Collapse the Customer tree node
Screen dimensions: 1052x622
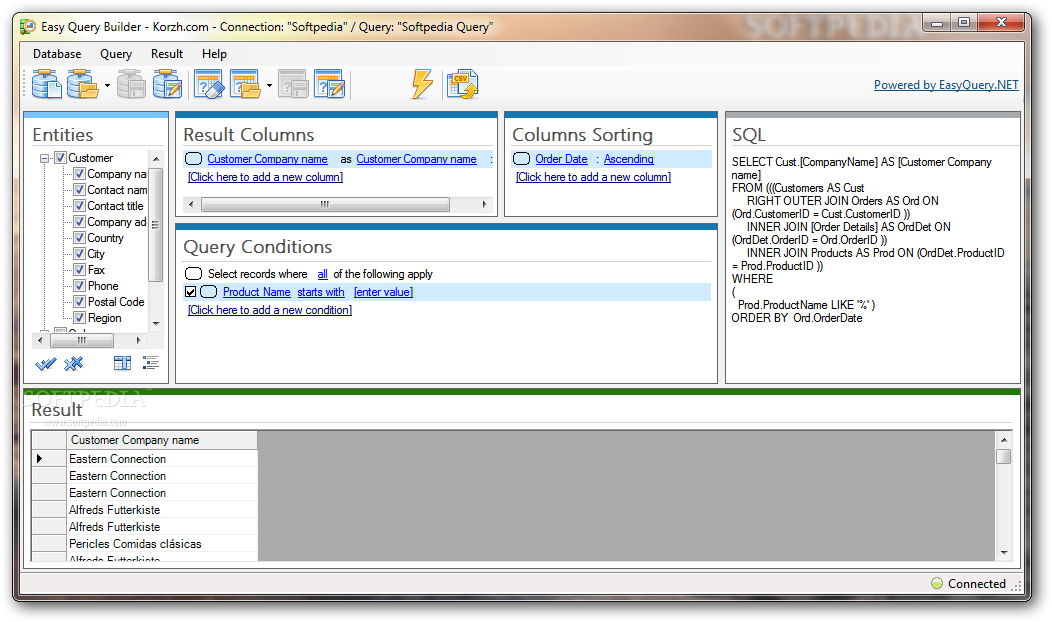[45, 158]
